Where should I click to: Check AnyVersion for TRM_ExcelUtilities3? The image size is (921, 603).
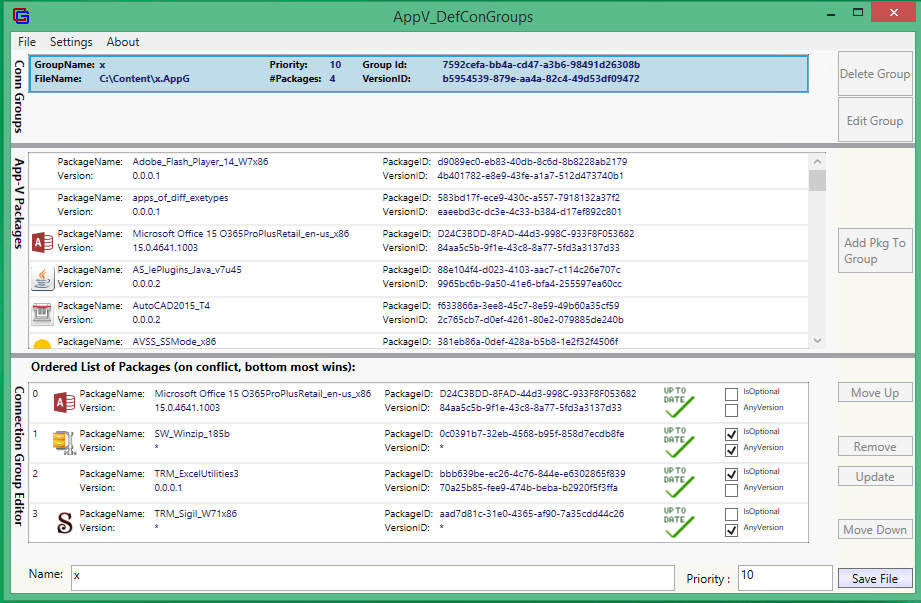731,490
